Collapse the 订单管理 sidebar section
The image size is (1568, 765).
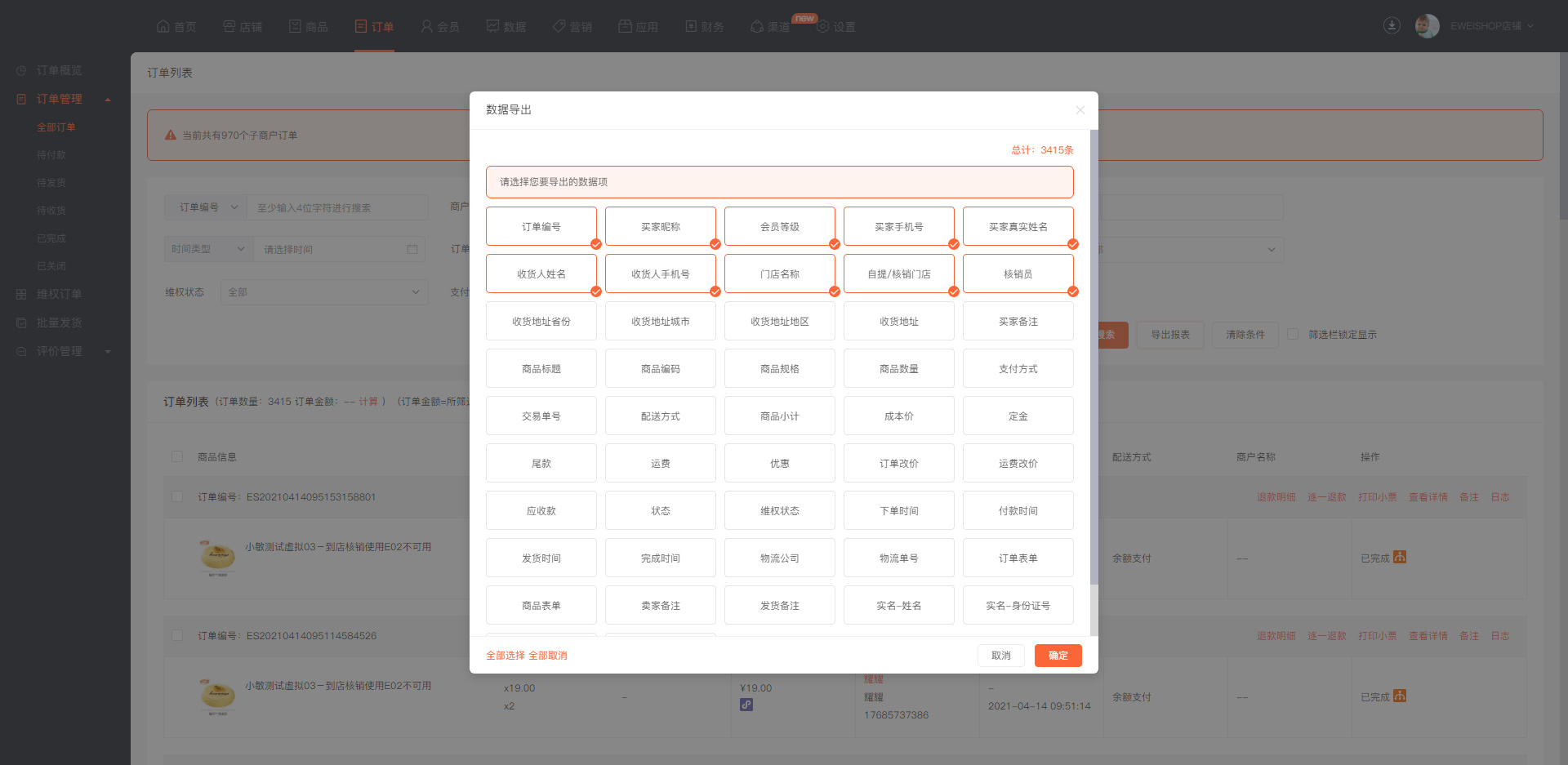[x=108, y=100]
